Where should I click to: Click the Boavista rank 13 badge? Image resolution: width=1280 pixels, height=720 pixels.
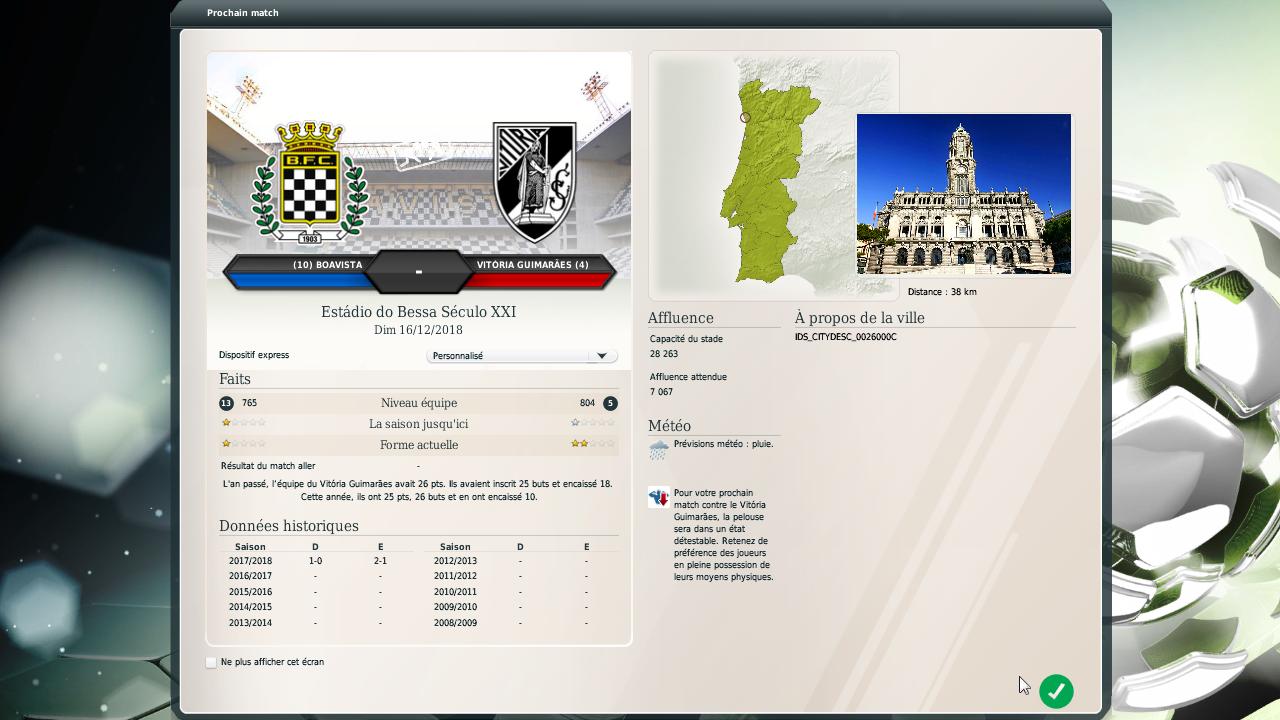click(226, 403)
